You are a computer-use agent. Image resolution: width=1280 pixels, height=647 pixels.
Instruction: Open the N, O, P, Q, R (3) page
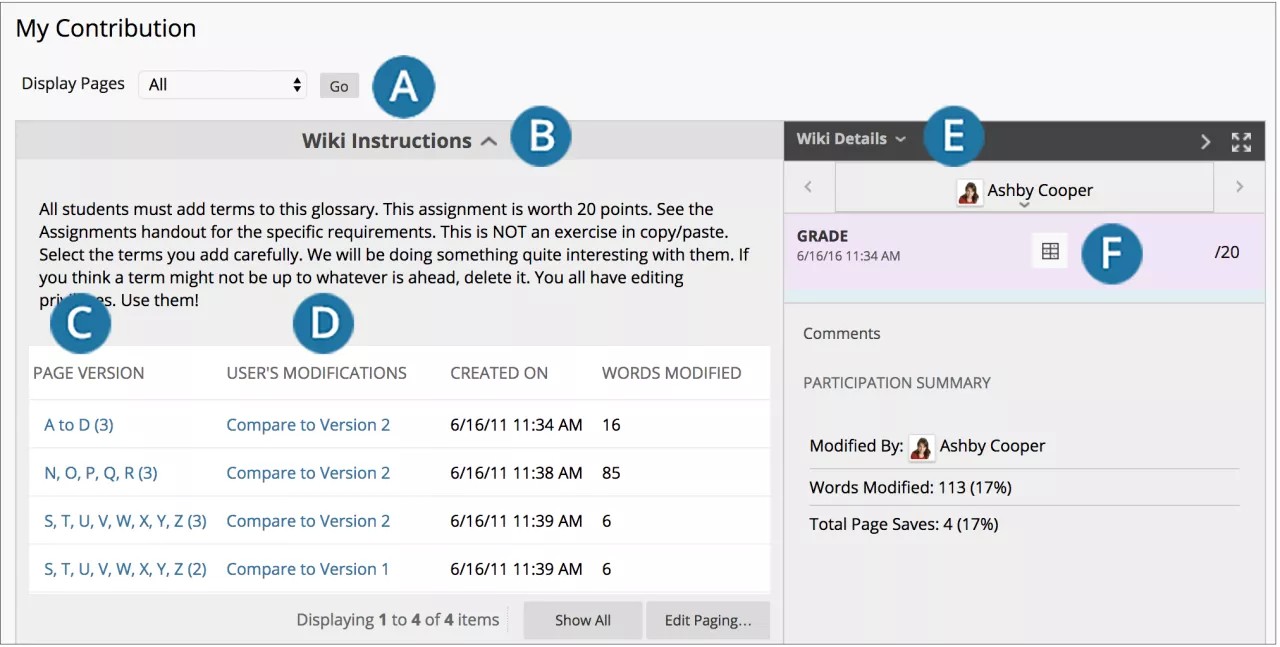[101, 473]
